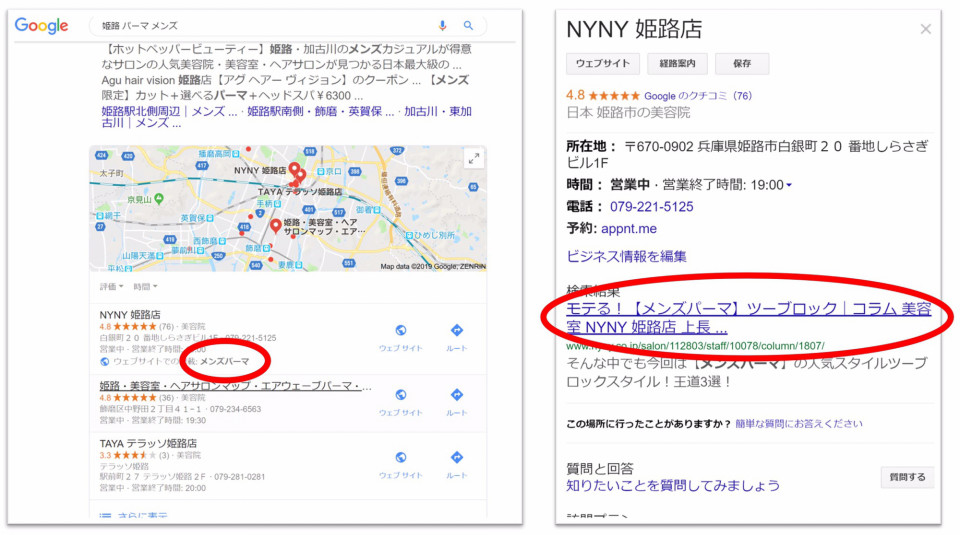The width and height of the screenshot is (960, 535).
Task: Click the 質問する button
Action: click(907, 477)
